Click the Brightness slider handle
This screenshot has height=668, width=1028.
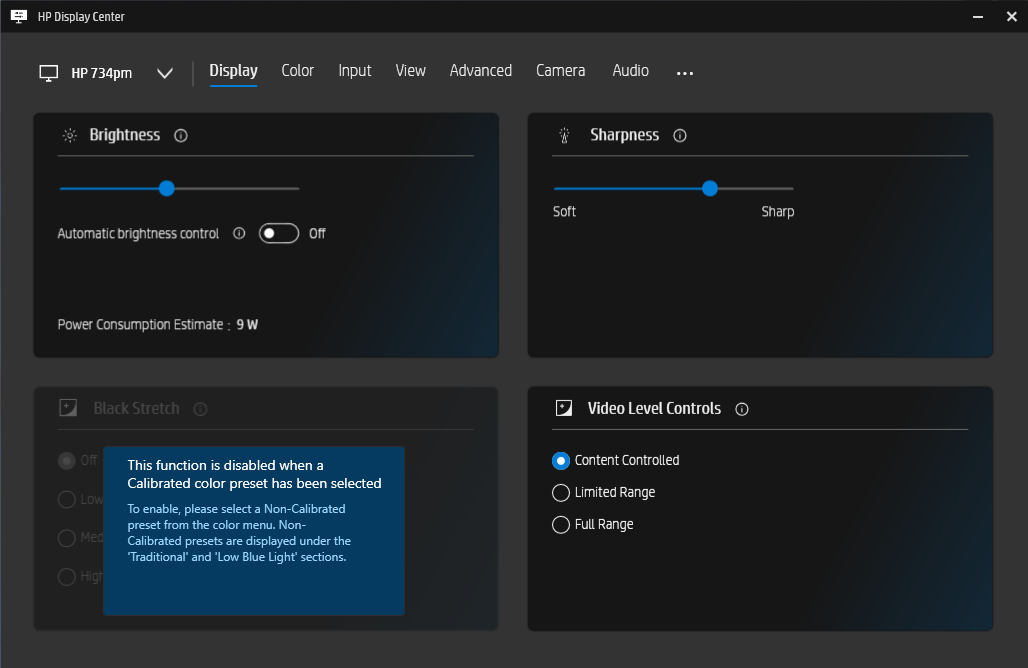click(x=167, y=189)
